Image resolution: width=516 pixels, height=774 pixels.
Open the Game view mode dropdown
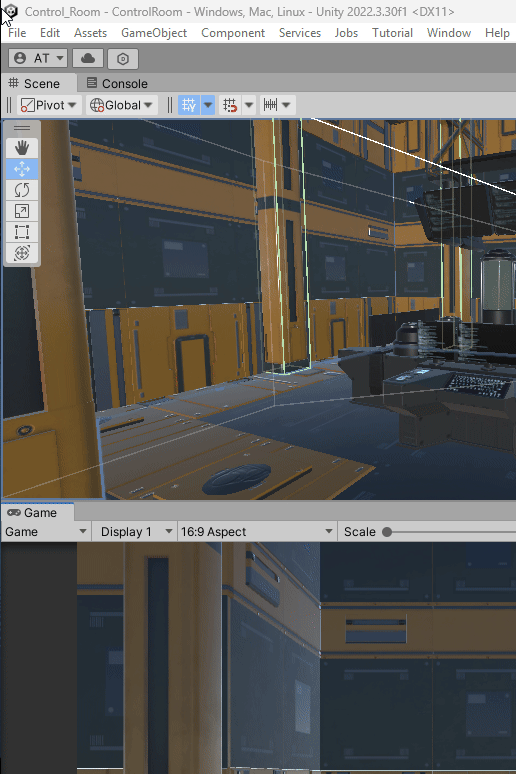(45, 532)
